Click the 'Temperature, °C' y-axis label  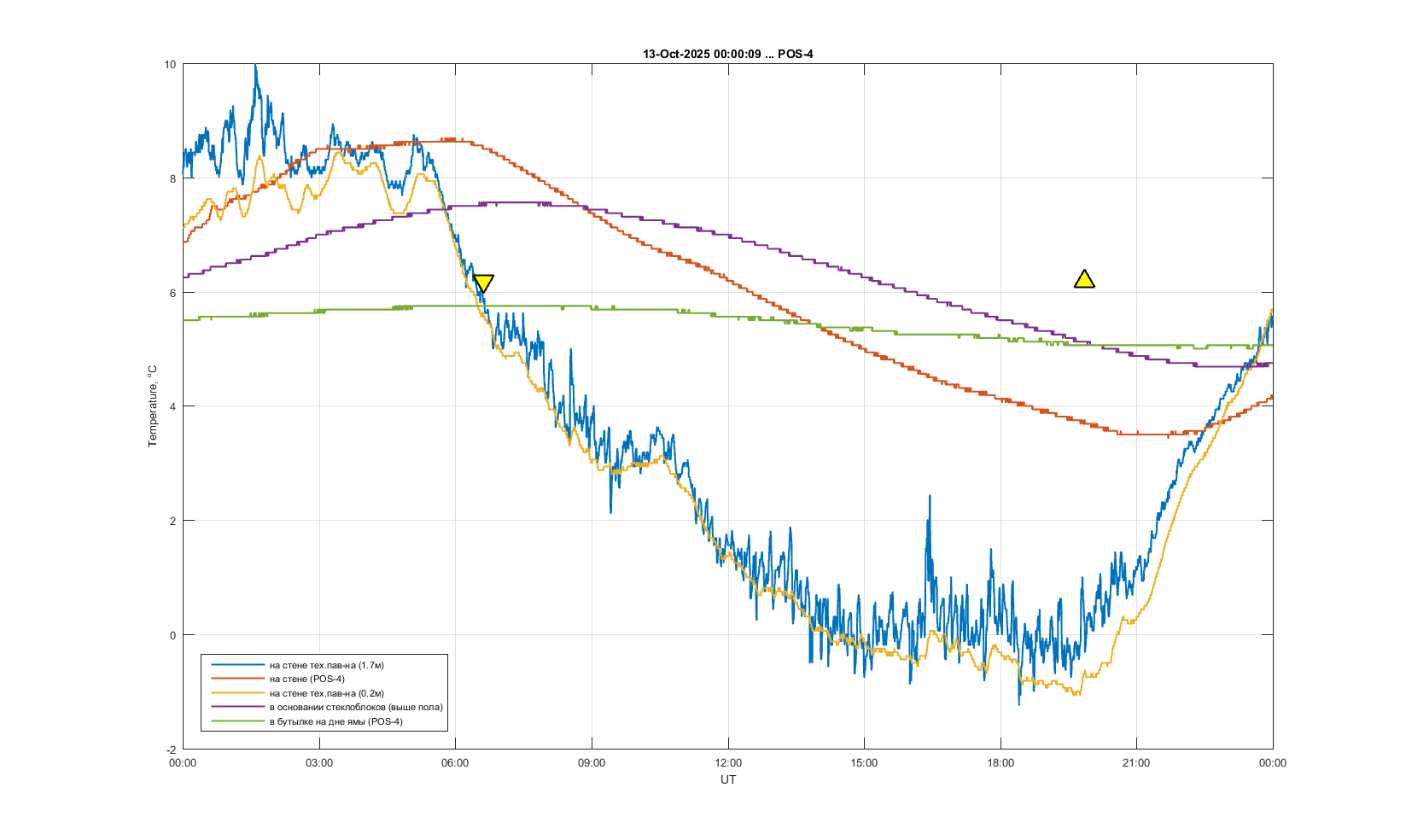pyautogui.click(x=153, y=406)
